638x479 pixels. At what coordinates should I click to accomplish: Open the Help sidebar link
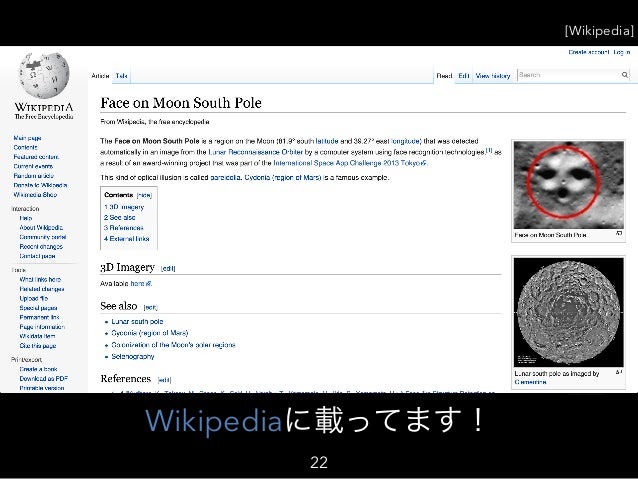[x=26, y=218]
